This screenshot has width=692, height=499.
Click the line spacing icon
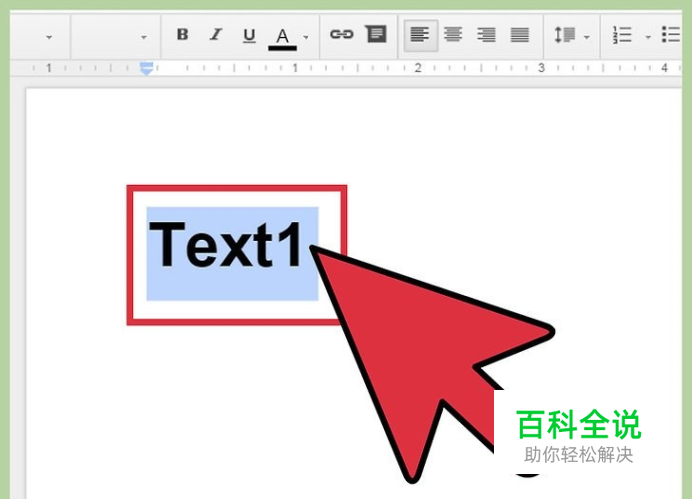[565, 34]
